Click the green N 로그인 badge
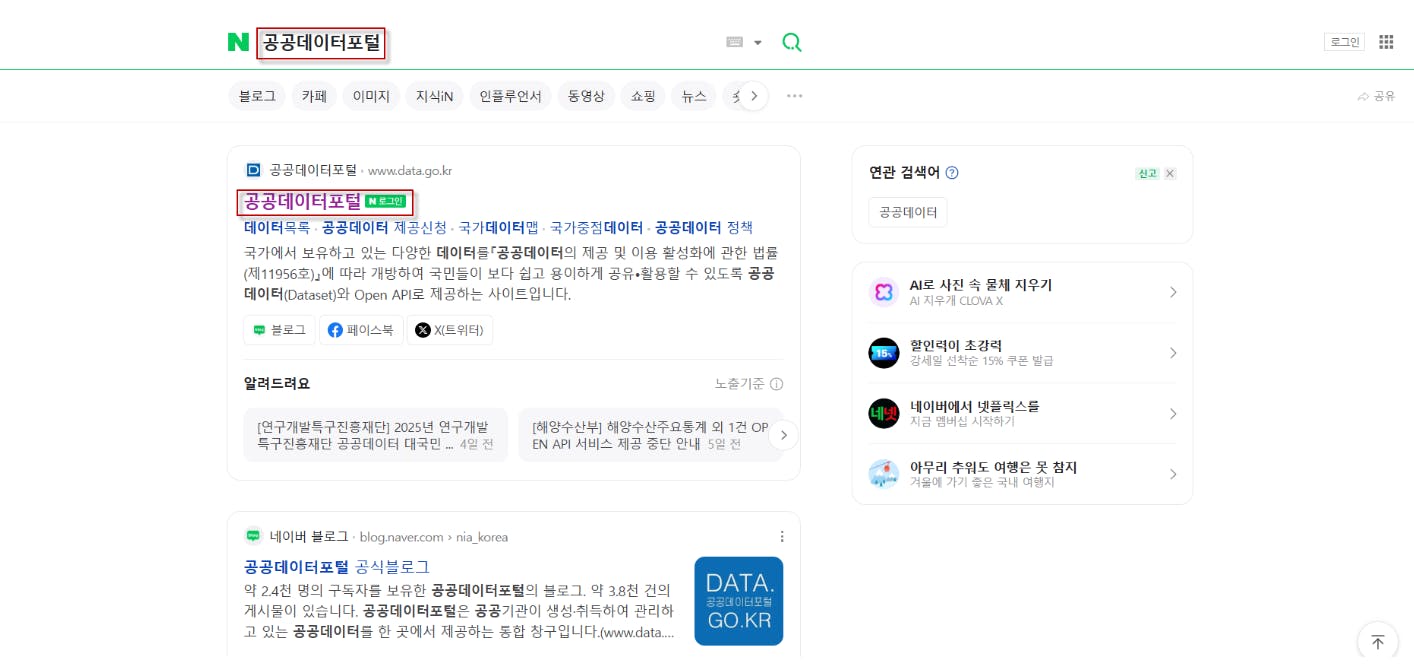Image resolution: width=1414 pixels, height=668 pixels. [386, 202]
